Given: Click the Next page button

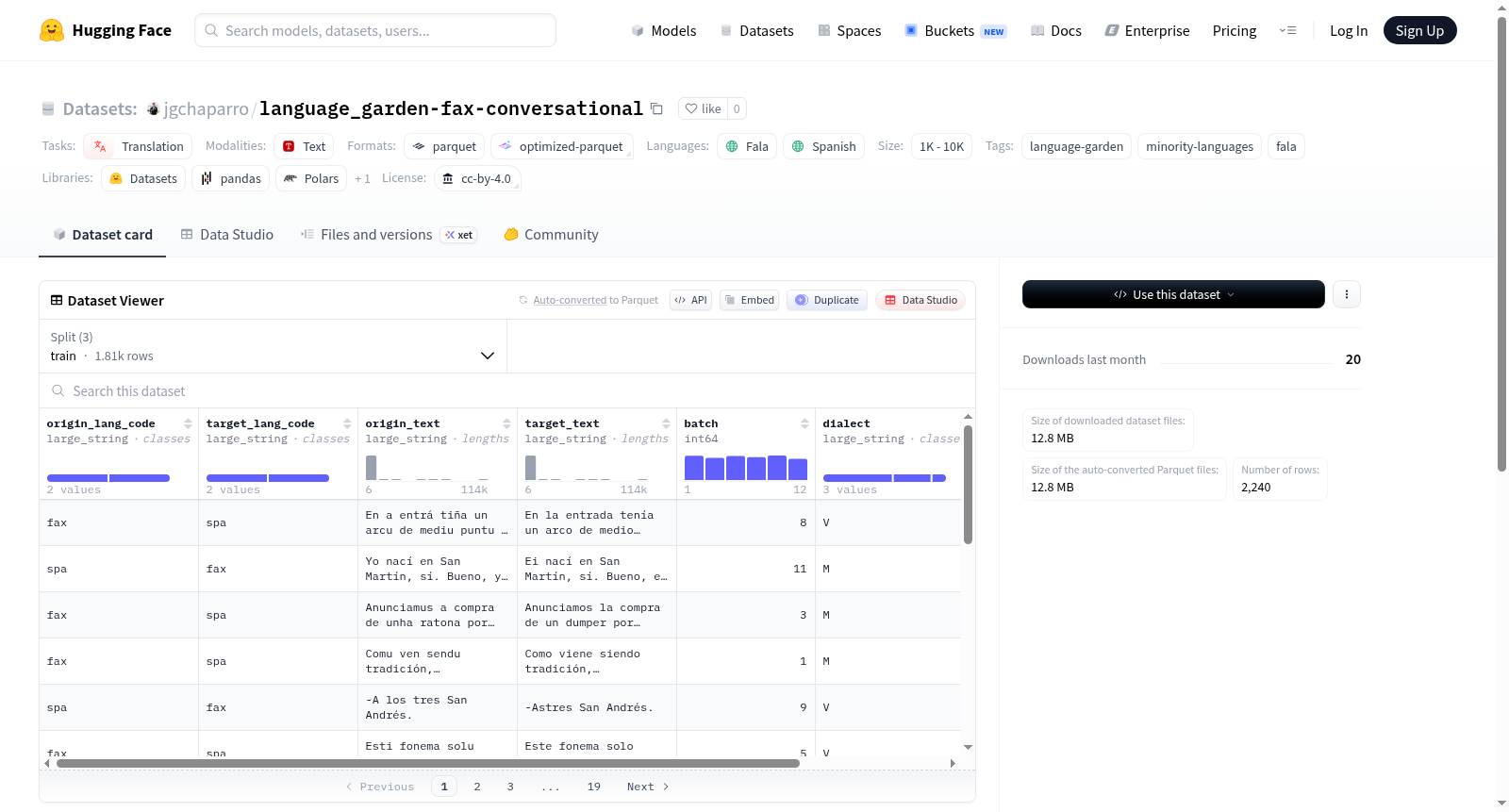Looking at the screenshot, I should [x=648, y=787].
